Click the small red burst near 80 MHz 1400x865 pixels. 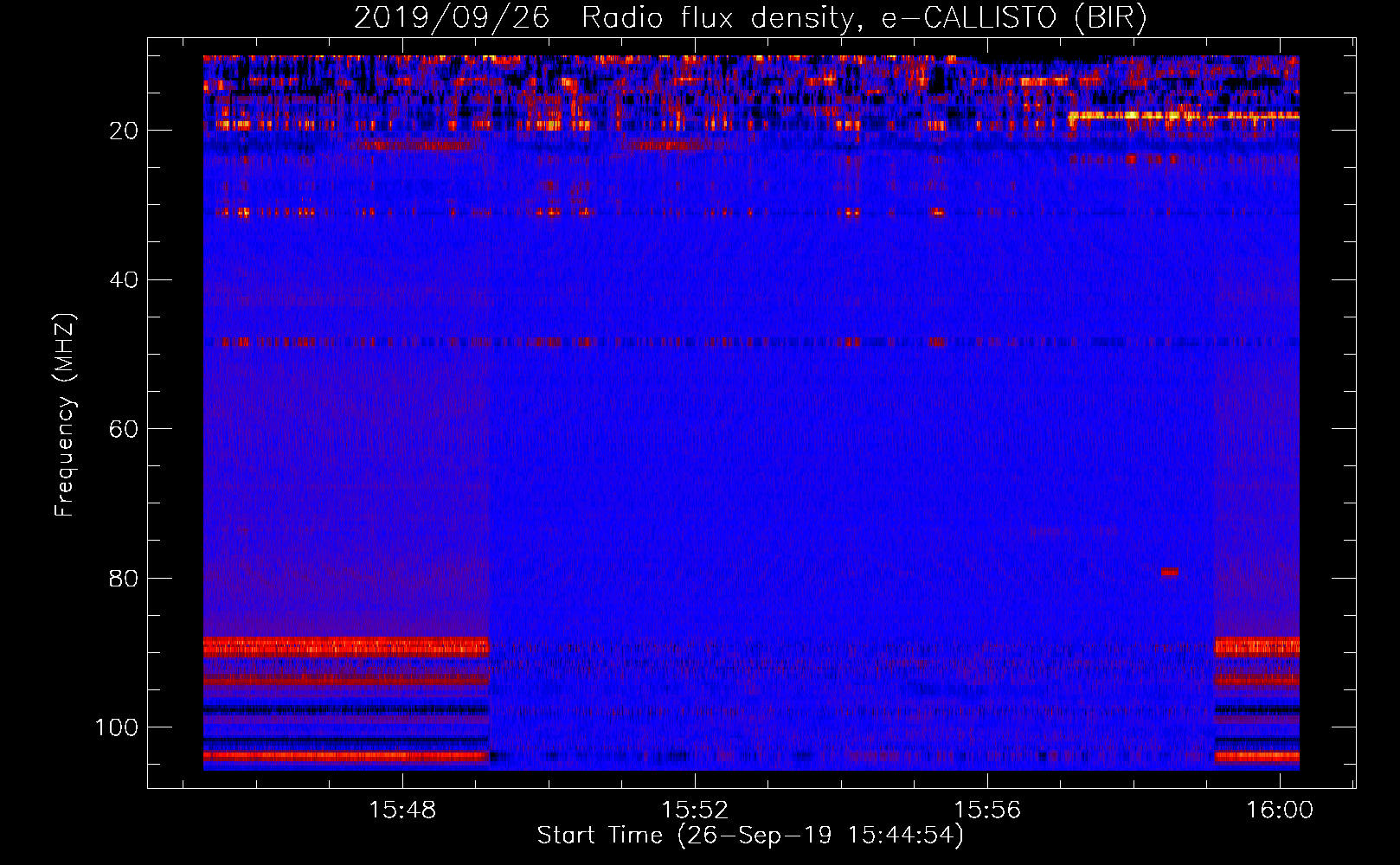(x=1169, y=572)
